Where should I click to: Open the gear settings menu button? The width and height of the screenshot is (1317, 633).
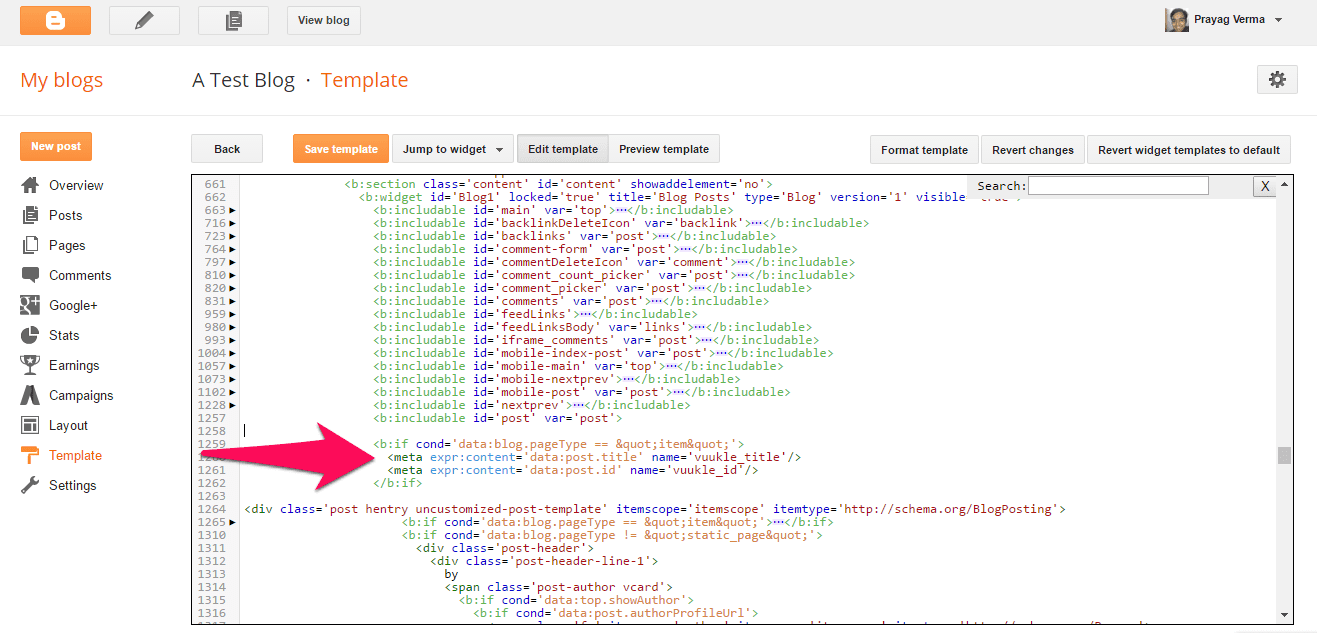tap(1276, 80)
